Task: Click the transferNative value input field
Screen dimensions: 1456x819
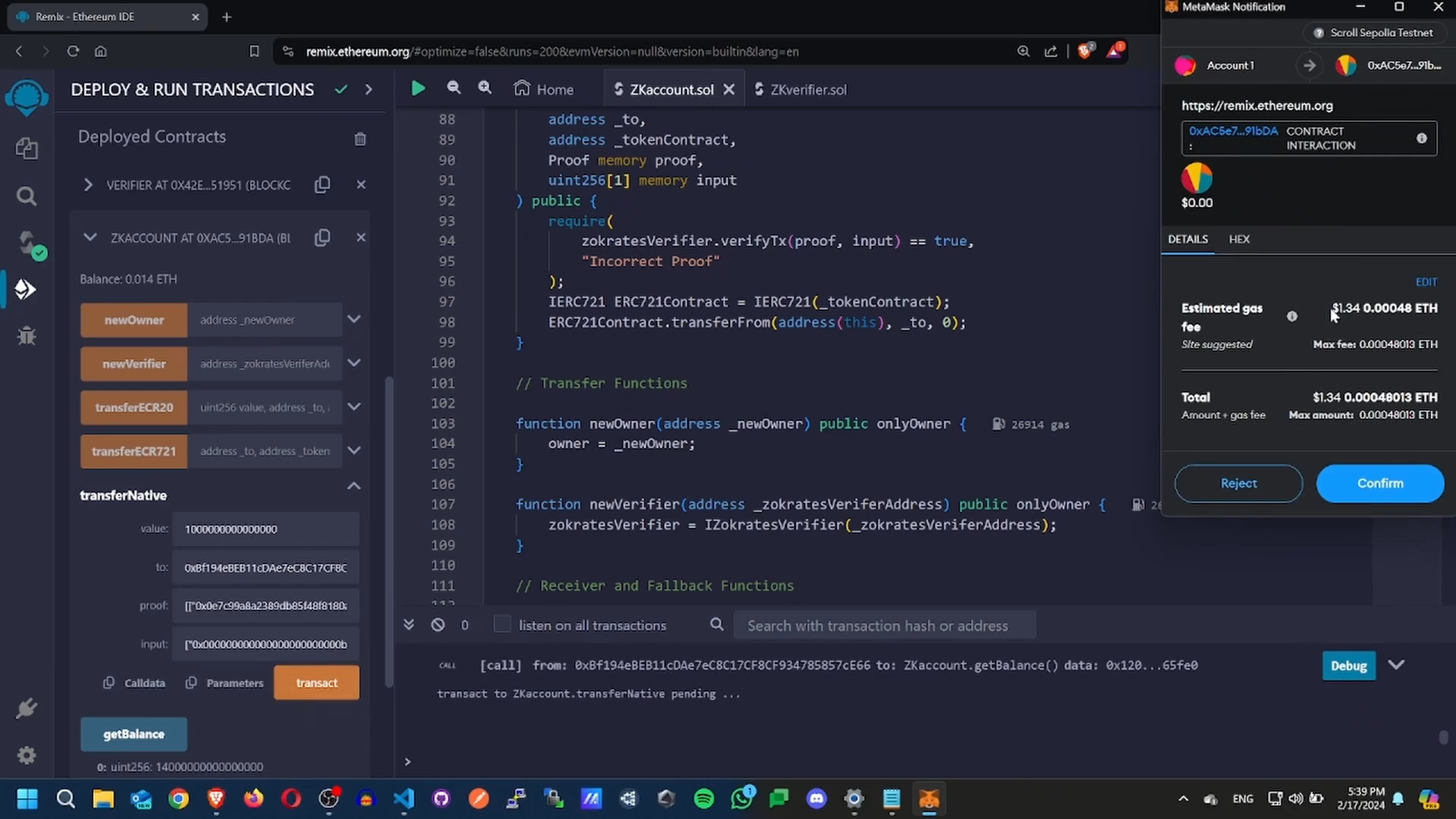Action: [265, 529]
